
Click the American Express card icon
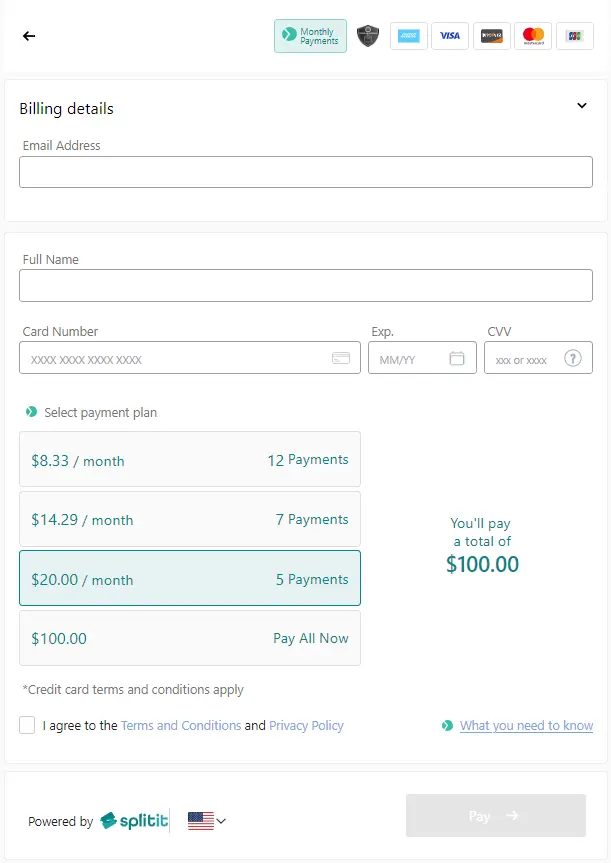coord(409,36)
